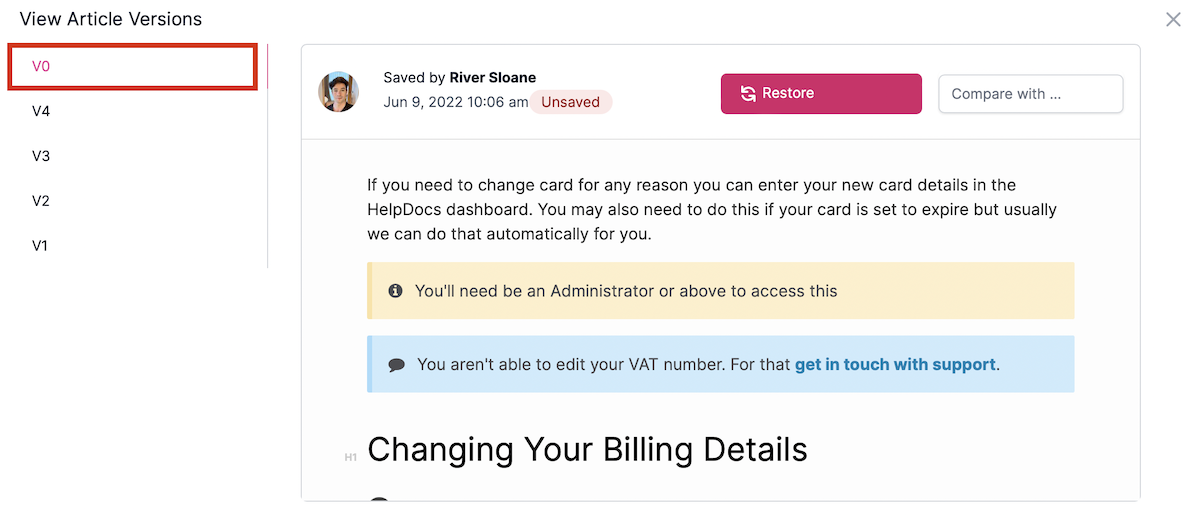The image size is (1200, 518).
Task: Click the Changing Your Billing Details heading
Action: tap(587, 449)
